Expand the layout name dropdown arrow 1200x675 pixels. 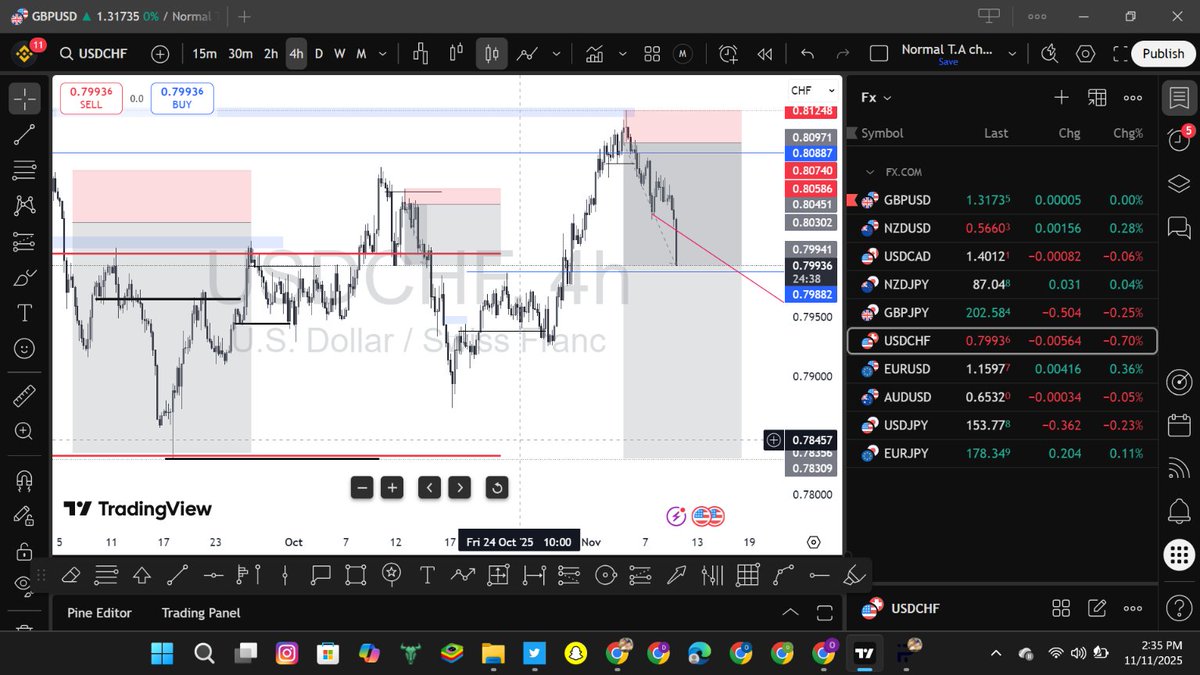click(x=1012, y=54)
